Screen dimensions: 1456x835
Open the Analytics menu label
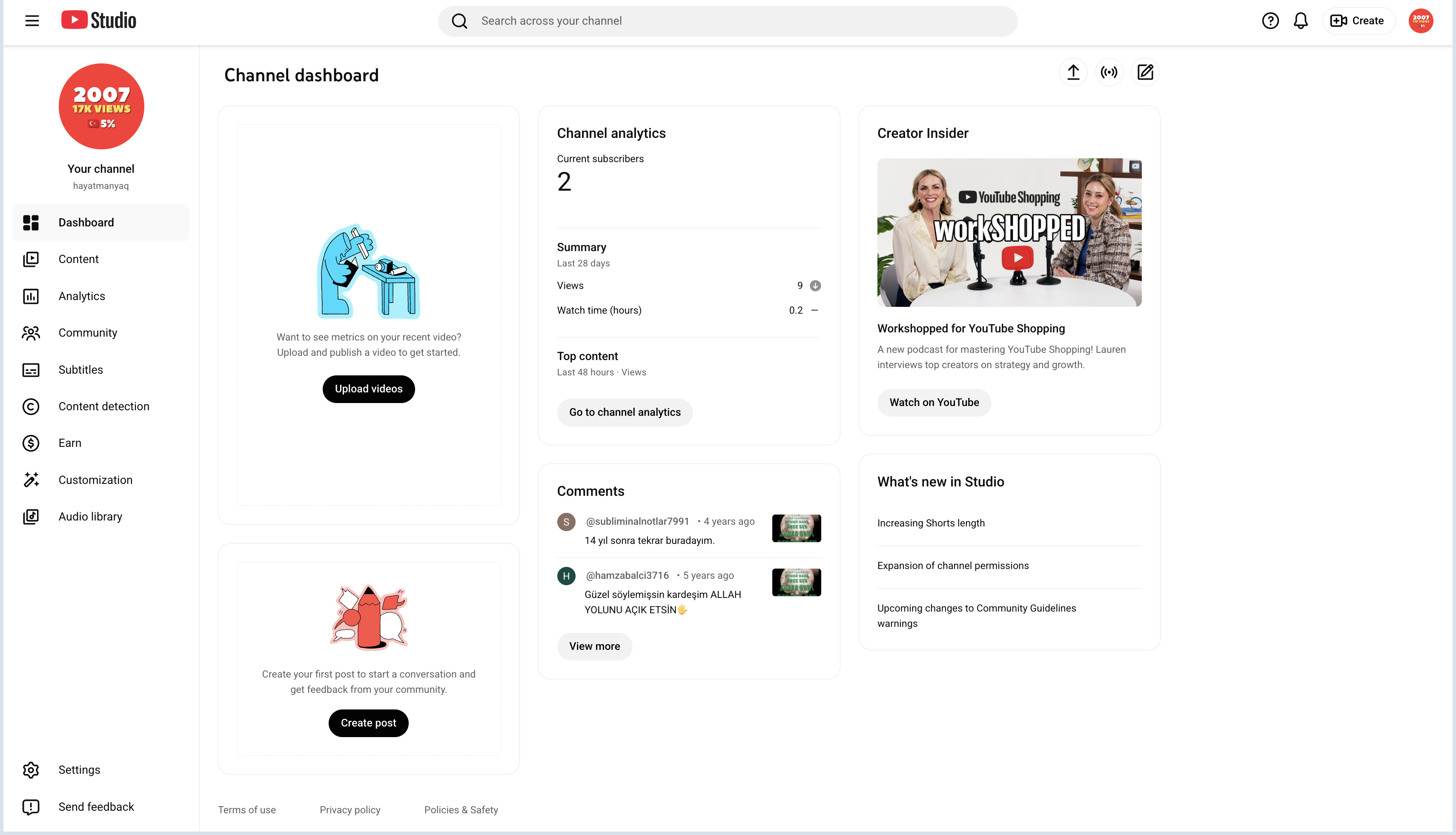click(x=81, y=296)
